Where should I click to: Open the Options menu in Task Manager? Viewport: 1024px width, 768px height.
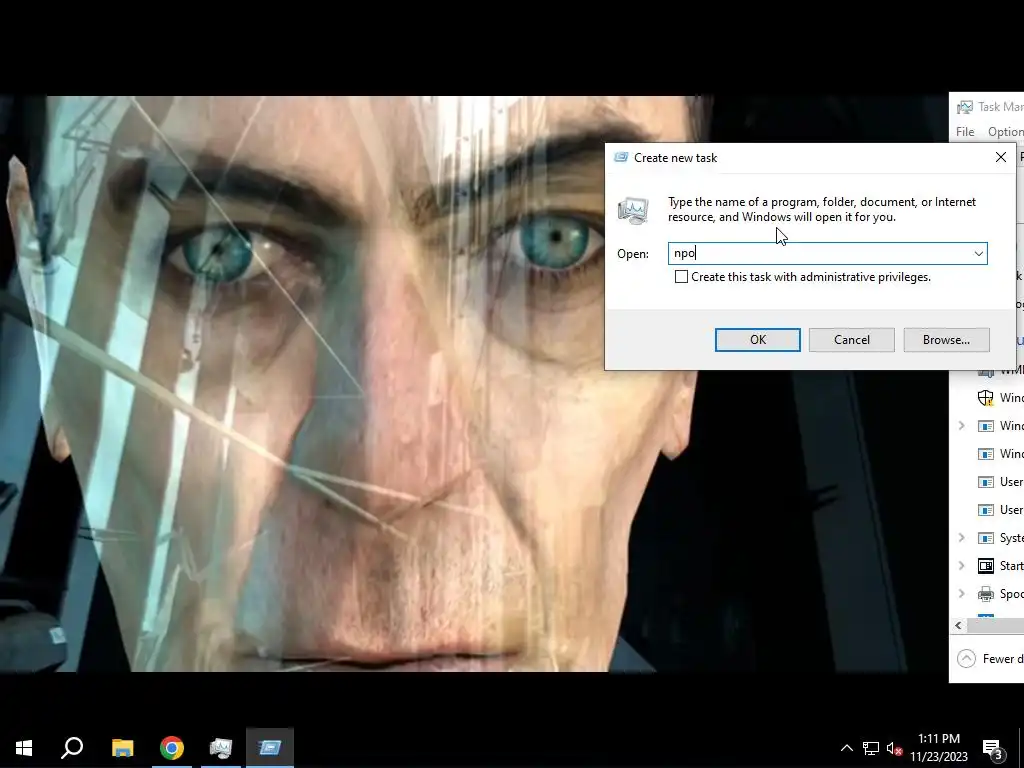tap(1004, 132)
